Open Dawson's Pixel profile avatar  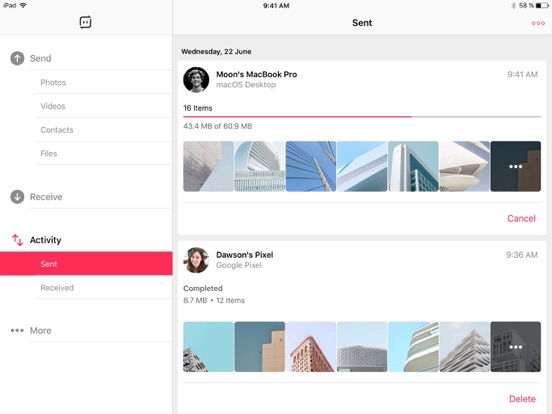[x=196, y=260]
